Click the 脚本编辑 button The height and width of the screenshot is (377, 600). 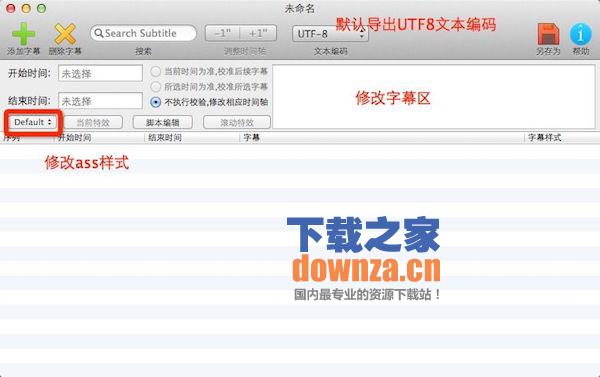point(163,122)
